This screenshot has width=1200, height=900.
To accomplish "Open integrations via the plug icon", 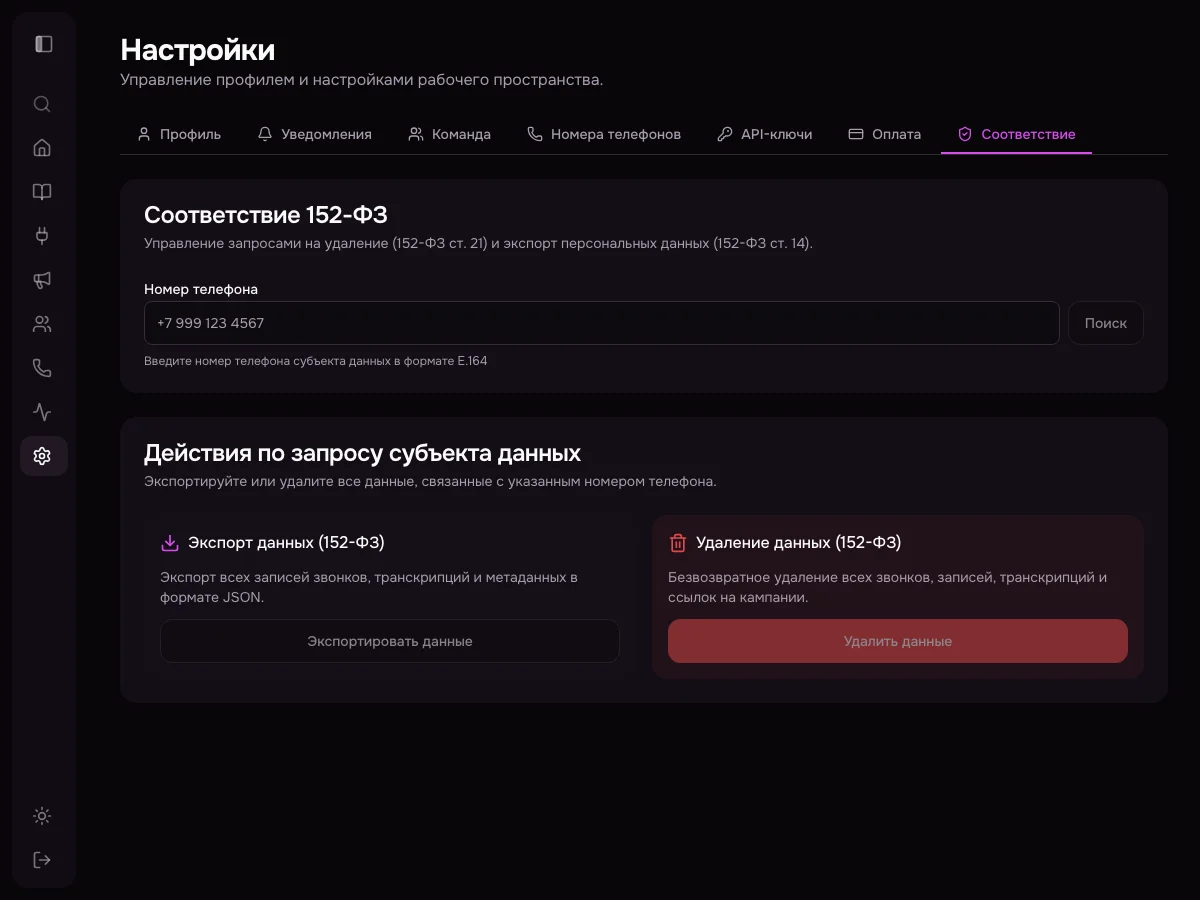I will [x=42, y=235].
